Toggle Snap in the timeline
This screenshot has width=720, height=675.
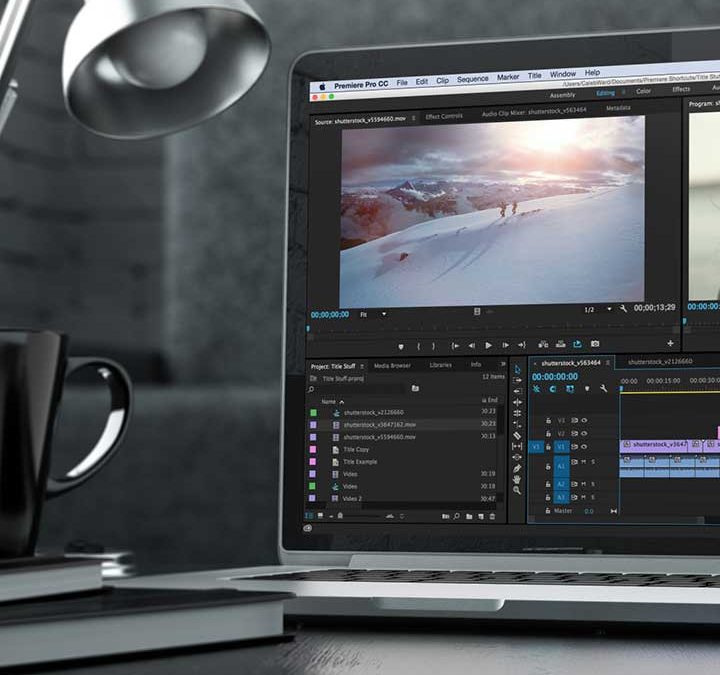click(x=552, y=389)
